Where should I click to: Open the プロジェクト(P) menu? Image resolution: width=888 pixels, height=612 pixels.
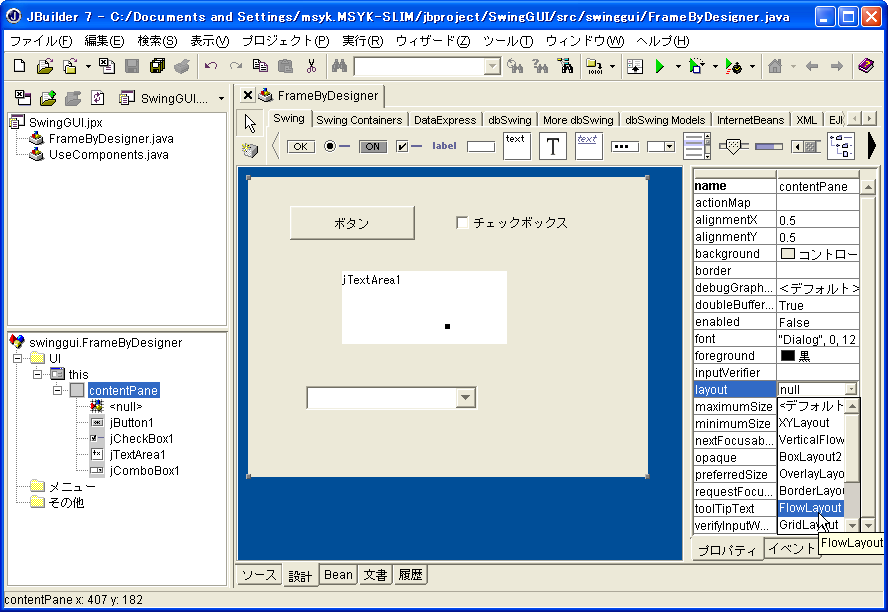[284, 40]
